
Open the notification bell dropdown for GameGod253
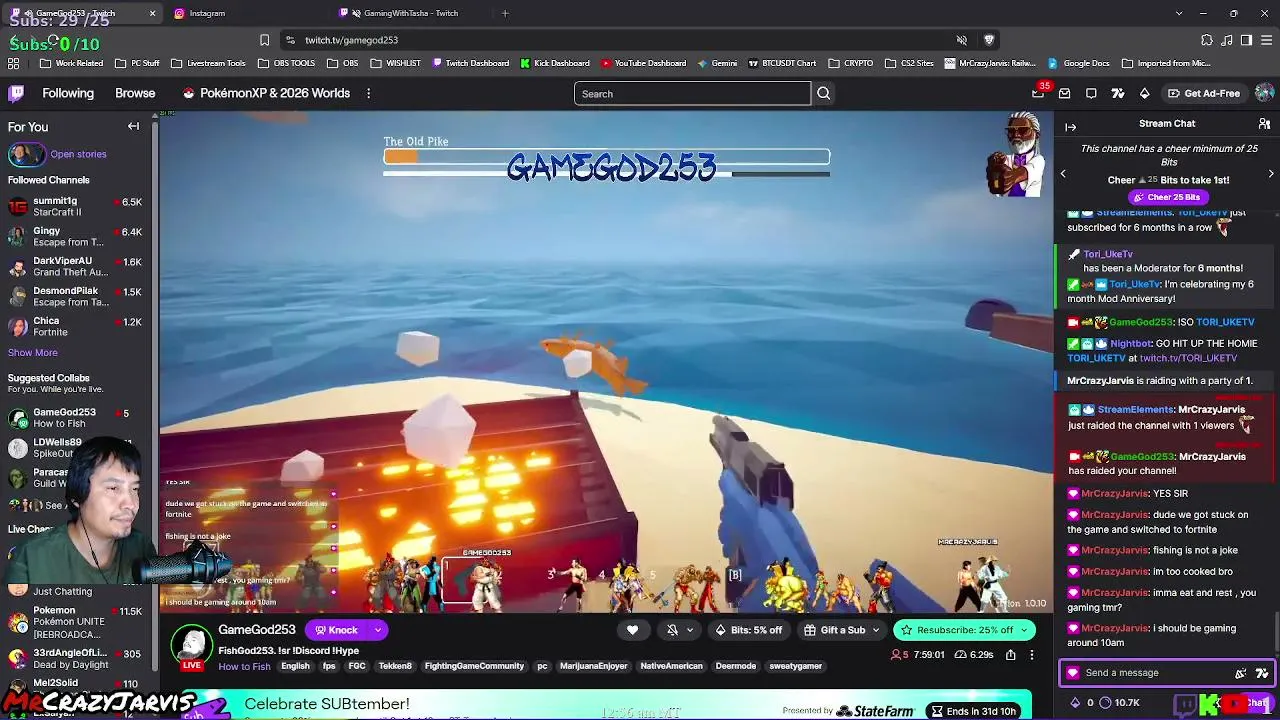[x=679, y=630]
